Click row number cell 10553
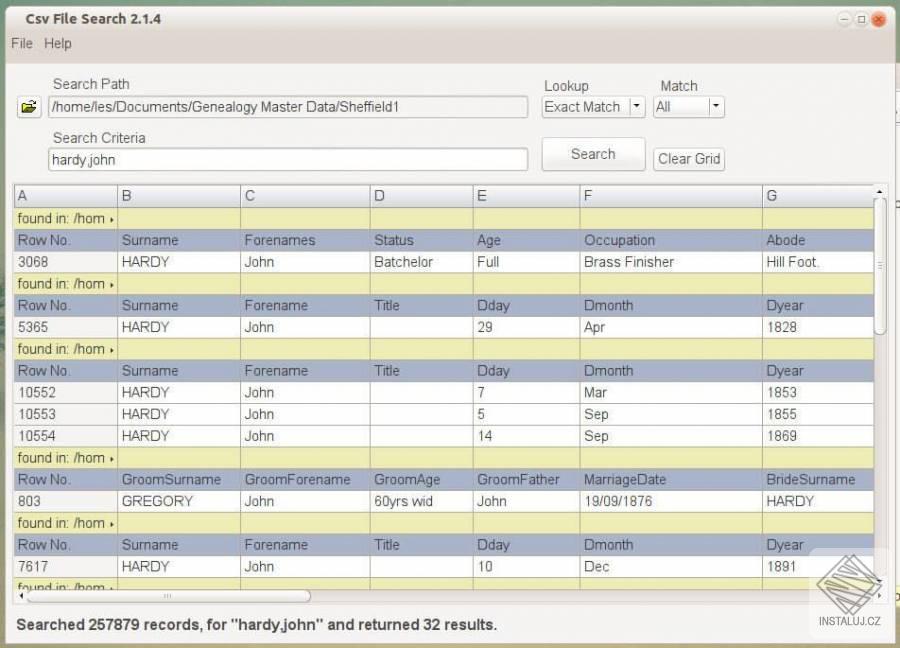 tap(65, 414)
